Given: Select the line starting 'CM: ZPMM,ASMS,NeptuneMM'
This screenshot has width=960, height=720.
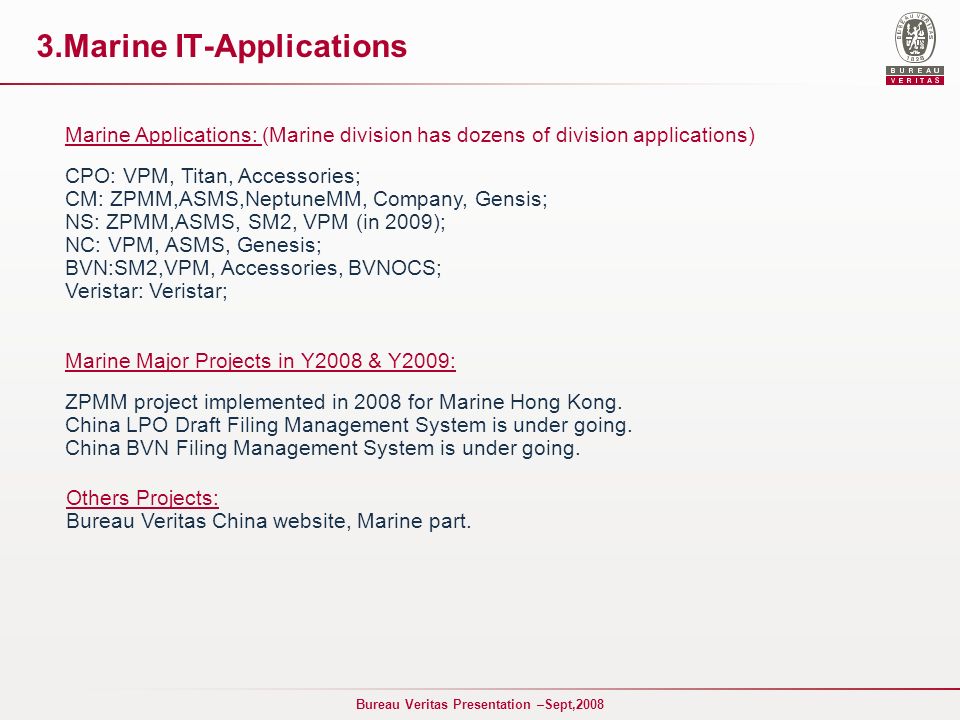Looking at the screenshot, I should (x=306, y=199).
